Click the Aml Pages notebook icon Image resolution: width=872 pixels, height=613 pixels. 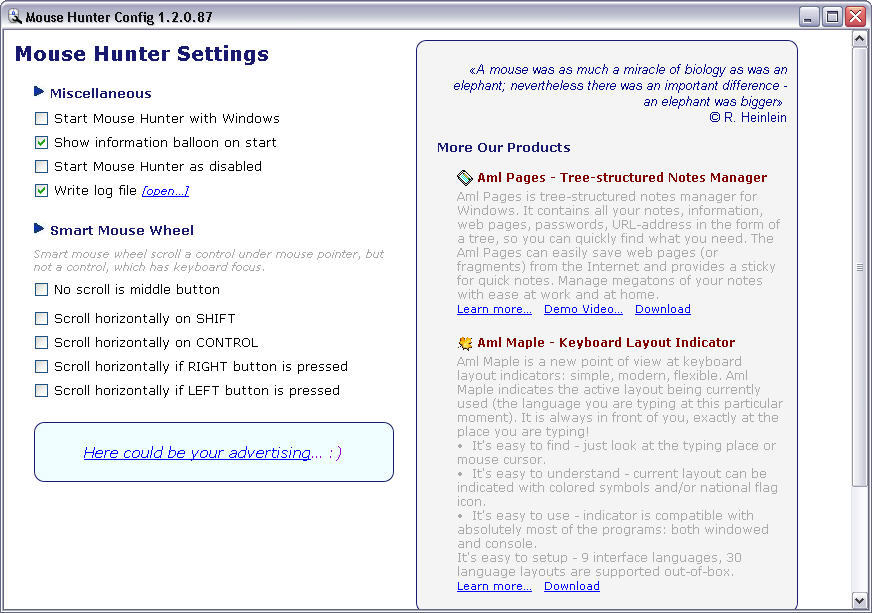pyautogui.click(x=464, y=177)
